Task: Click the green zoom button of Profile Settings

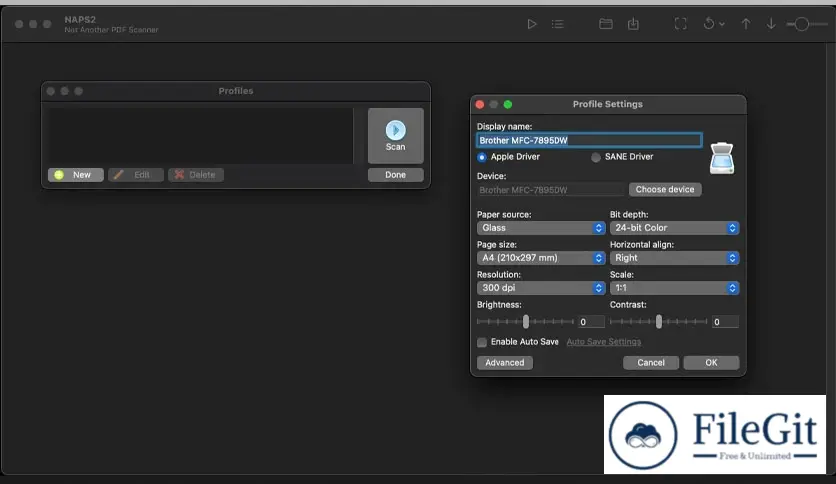Action: (x=508, y=104)
